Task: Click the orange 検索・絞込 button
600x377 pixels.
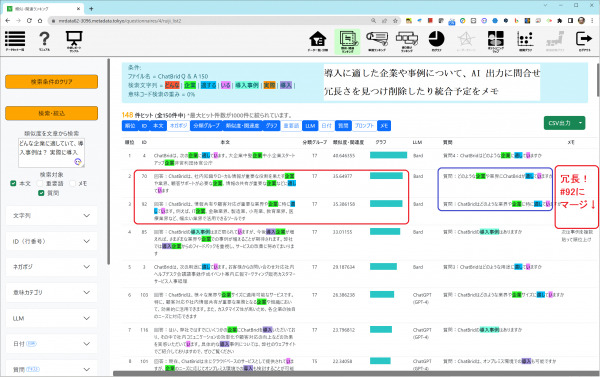Action: click(52, 113)
